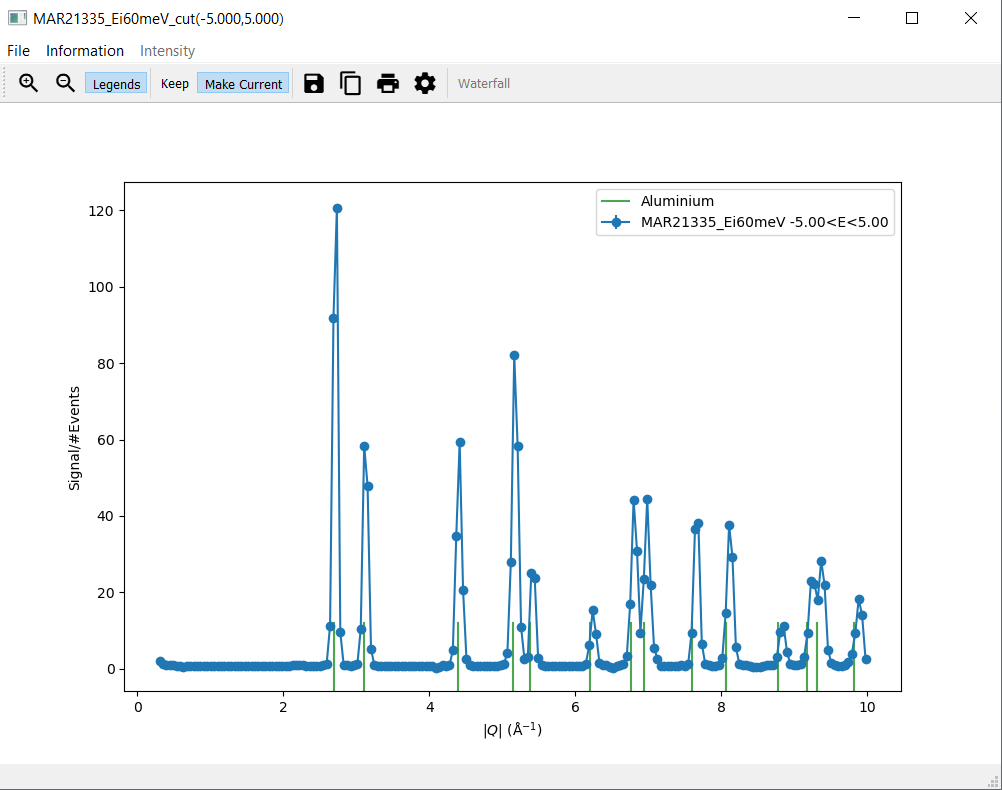This screenshot has width=1002, height=790.
Task: Select the zoom out magnifier tool
Action: tap(65, 83)
